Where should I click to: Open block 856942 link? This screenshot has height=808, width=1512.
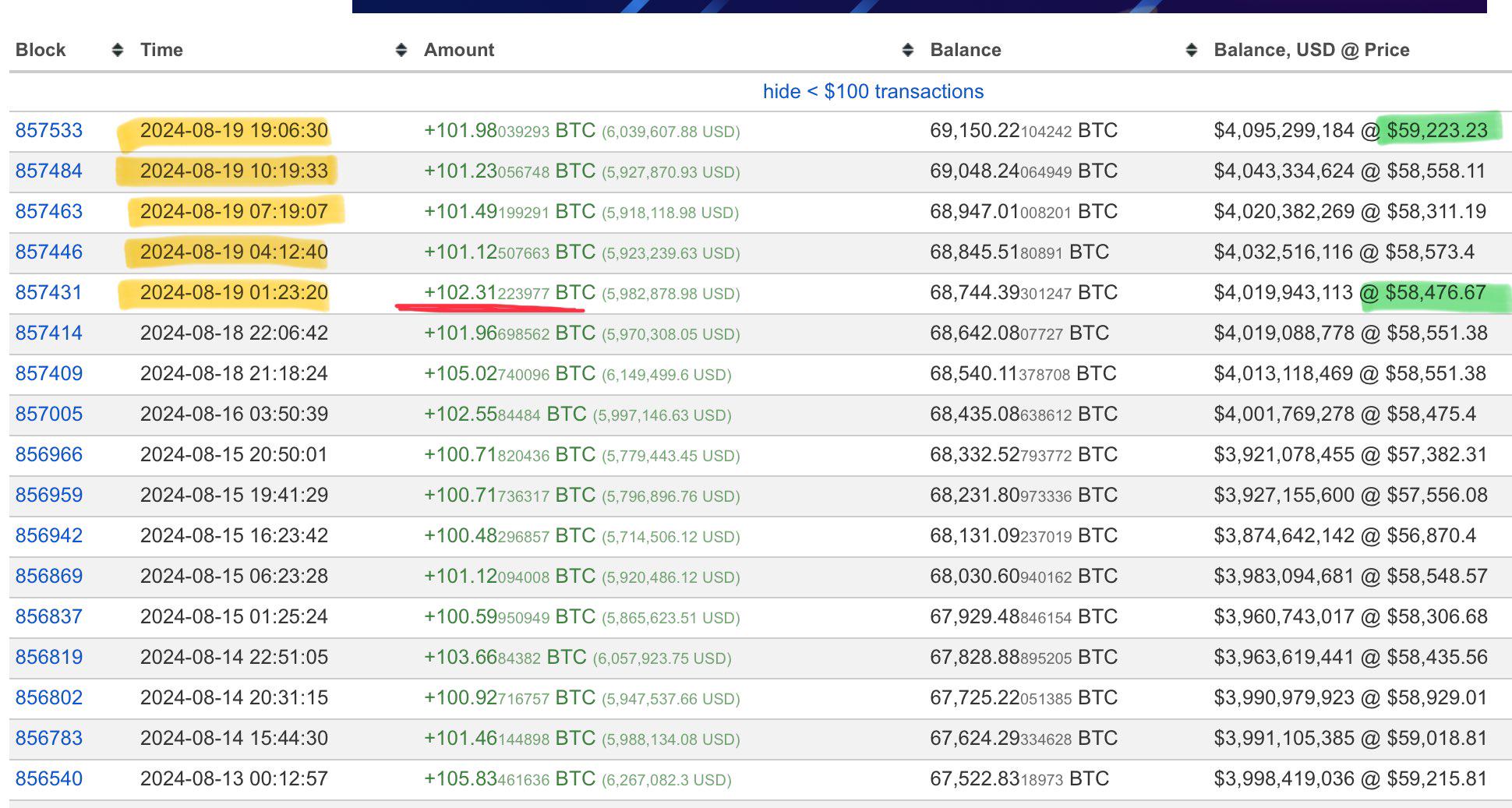pos(49,535)
